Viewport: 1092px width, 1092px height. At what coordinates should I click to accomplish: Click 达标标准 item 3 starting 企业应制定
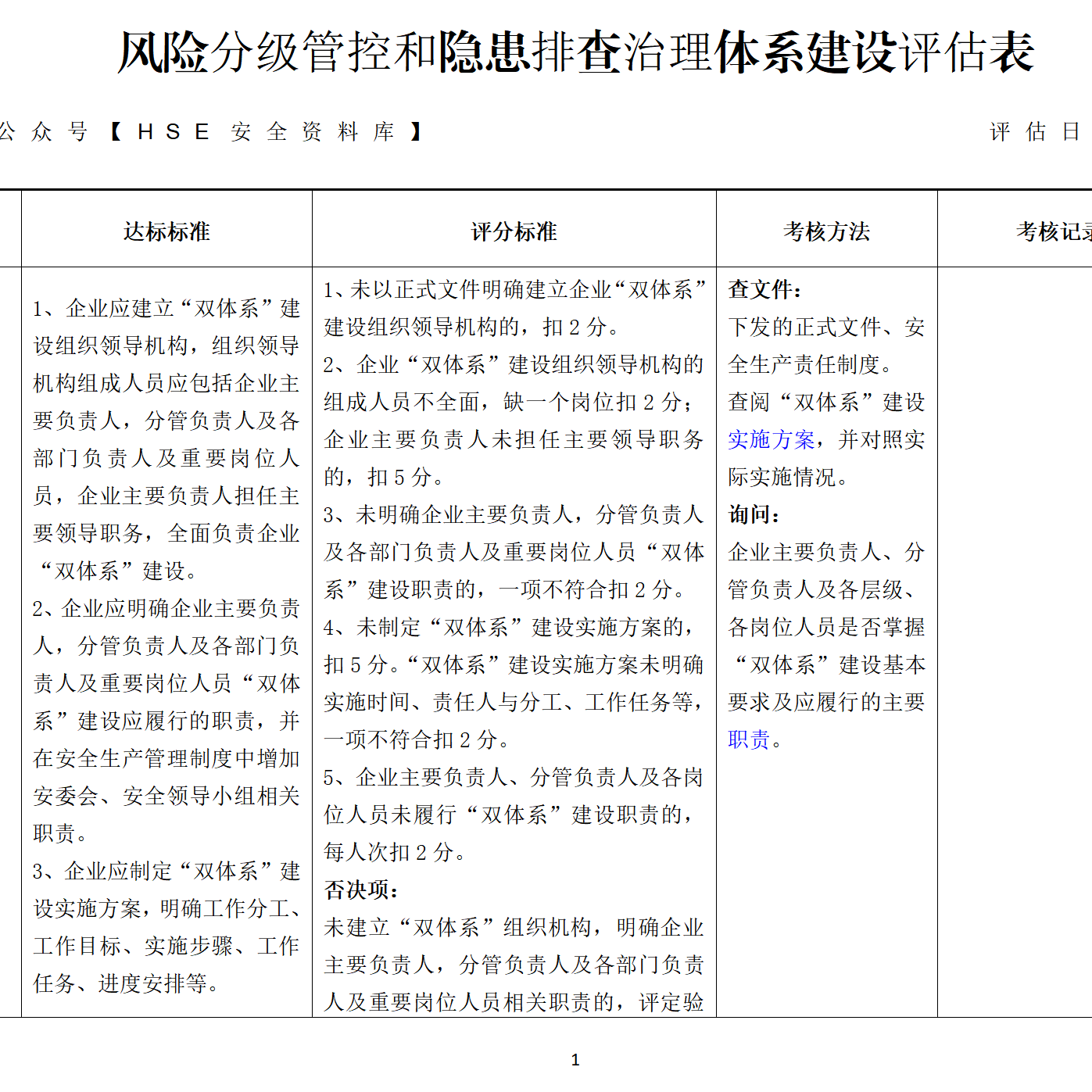(166, 872)
